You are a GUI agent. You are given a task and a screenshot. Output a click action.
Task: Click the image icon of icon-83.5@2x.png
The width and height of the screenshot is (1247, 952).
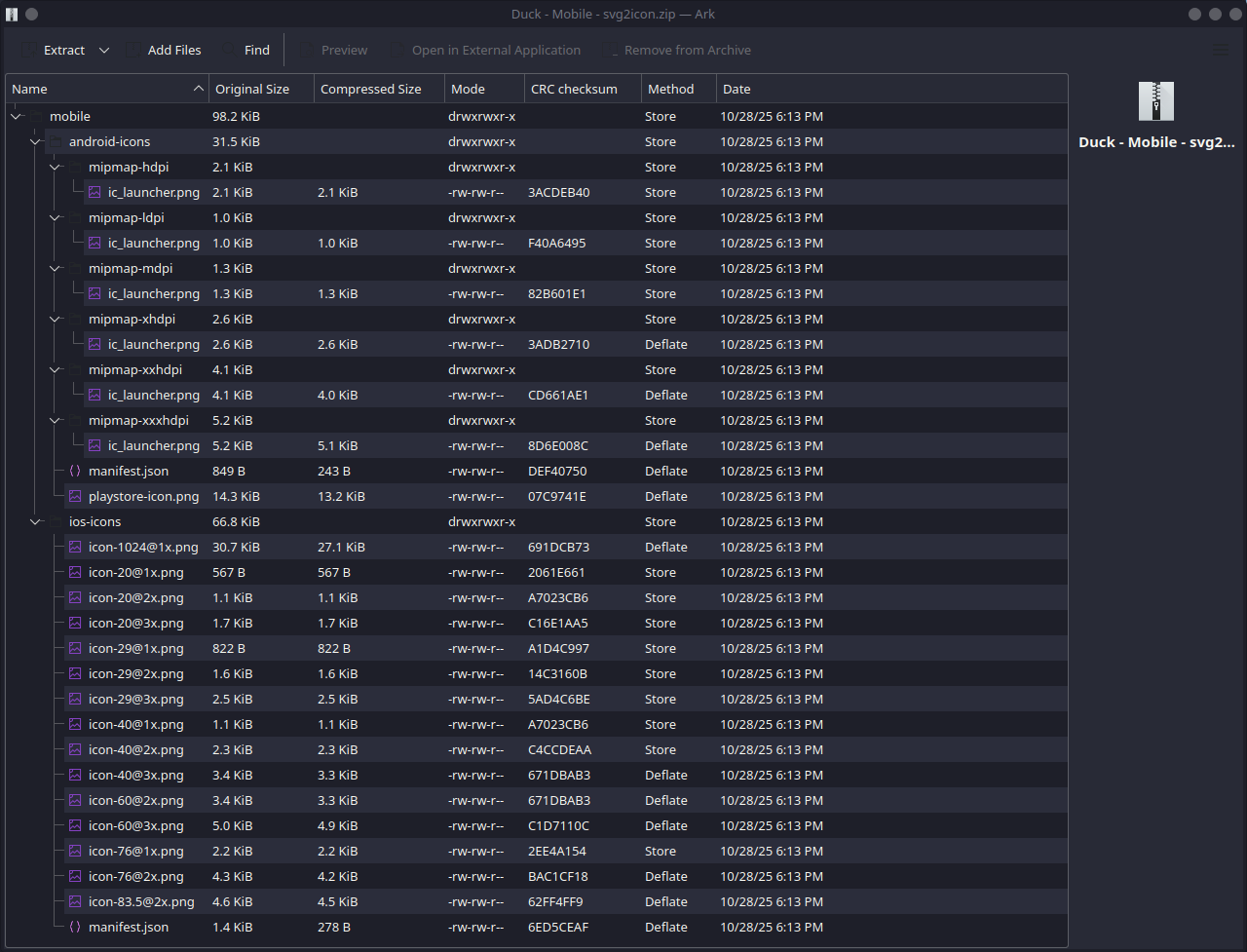pos(75,901)
